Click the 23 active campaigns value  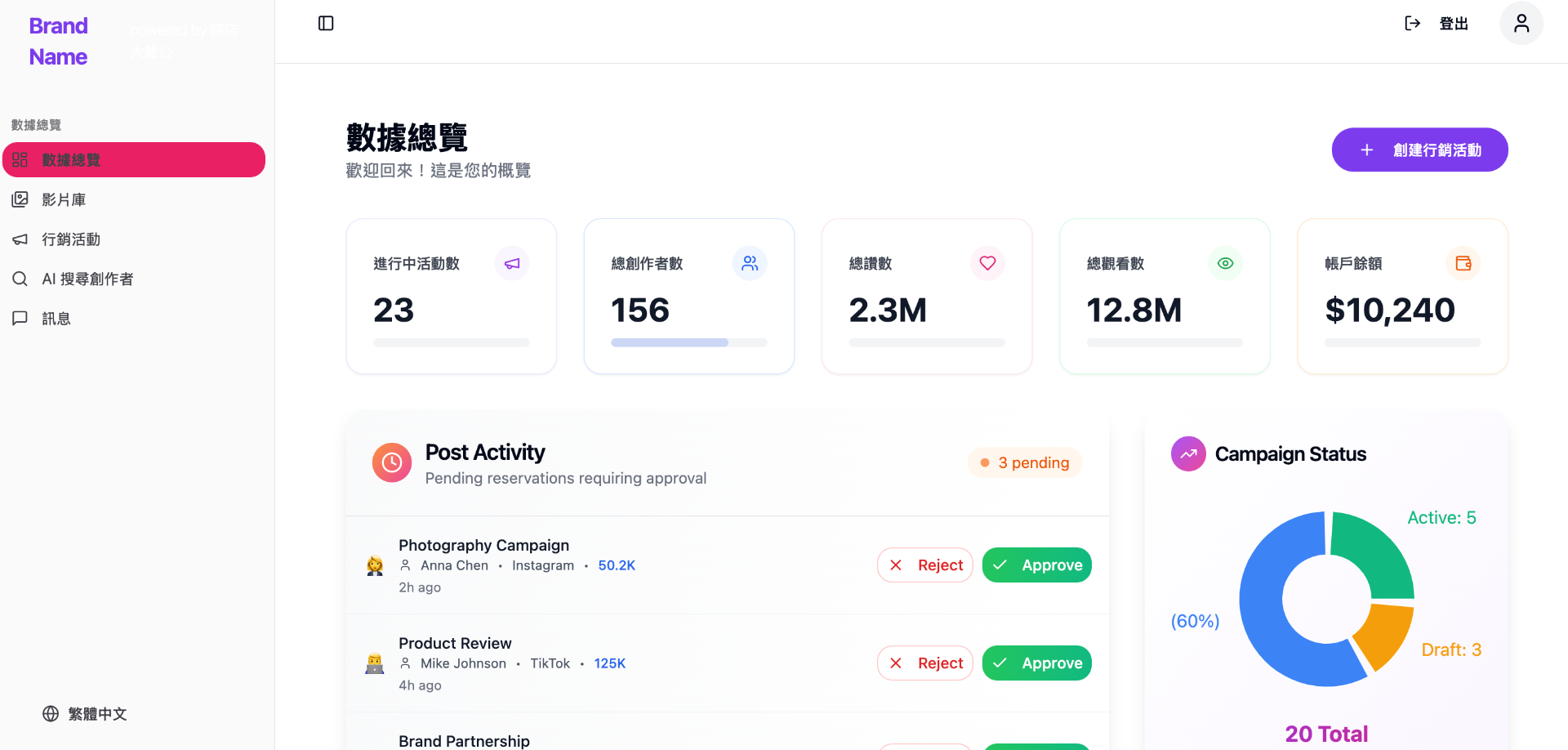[394, 310]
